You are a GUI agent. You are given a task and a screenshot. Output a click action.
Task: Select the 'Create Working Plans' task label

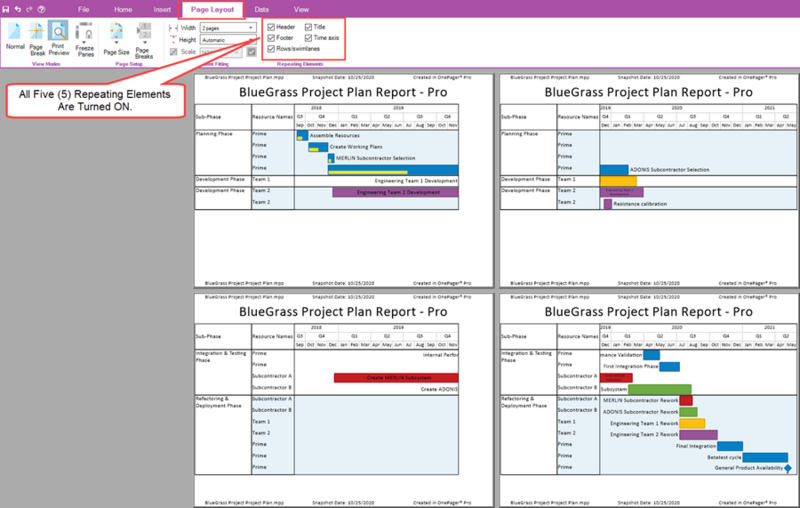pos(356,147)
